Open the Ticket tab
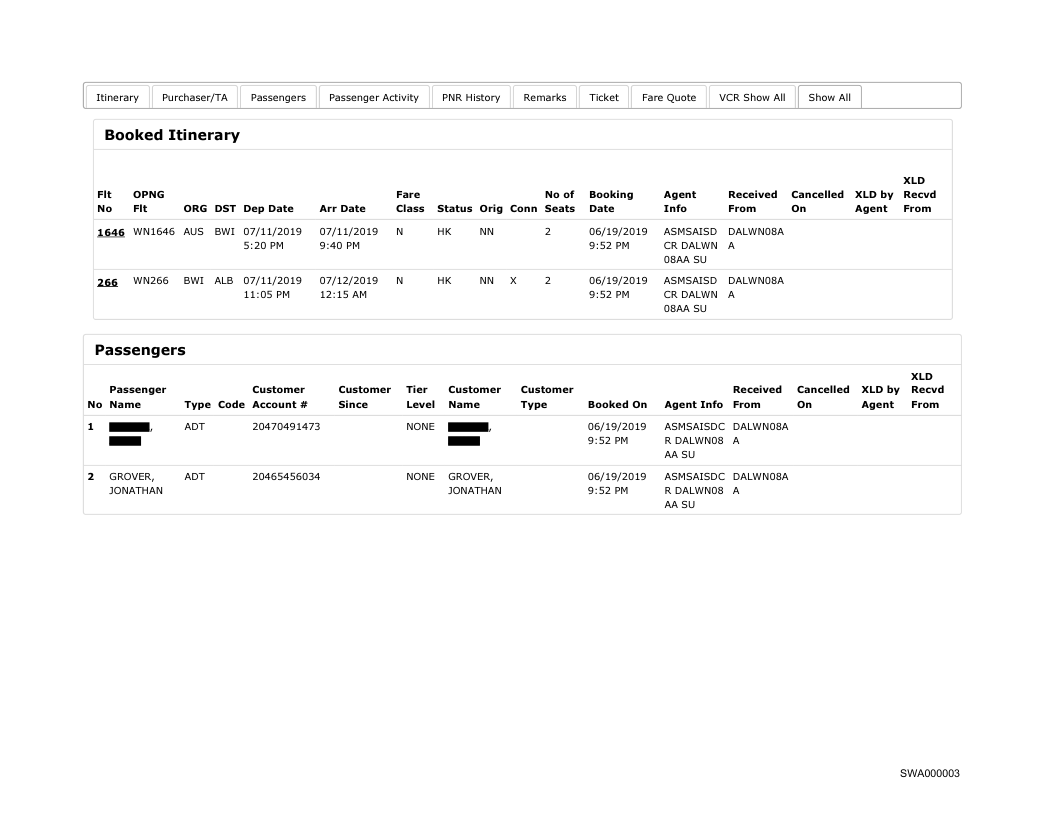 coord(604,97)
